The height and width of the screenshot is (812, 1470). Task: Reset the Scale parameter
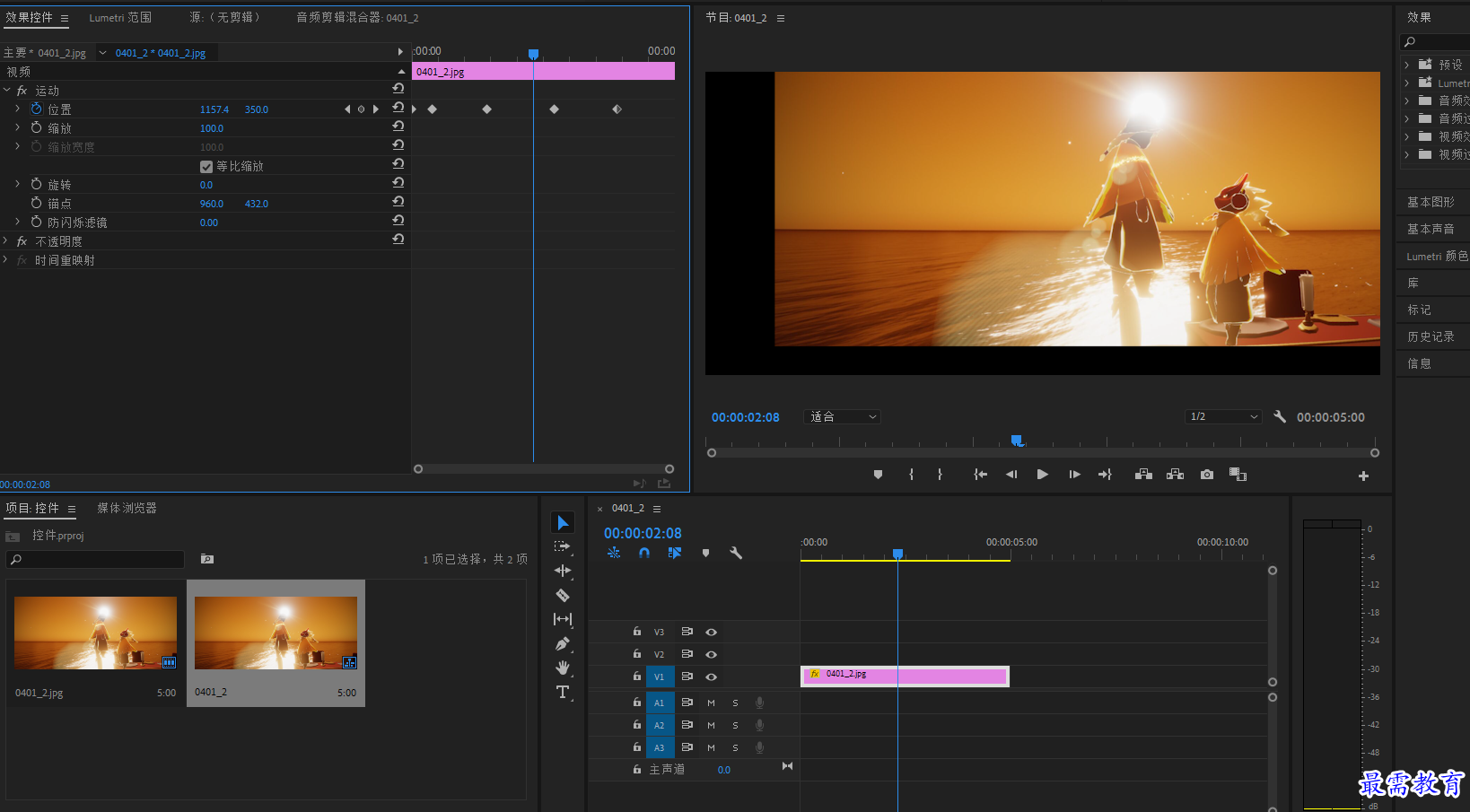[x=398, y=127]
